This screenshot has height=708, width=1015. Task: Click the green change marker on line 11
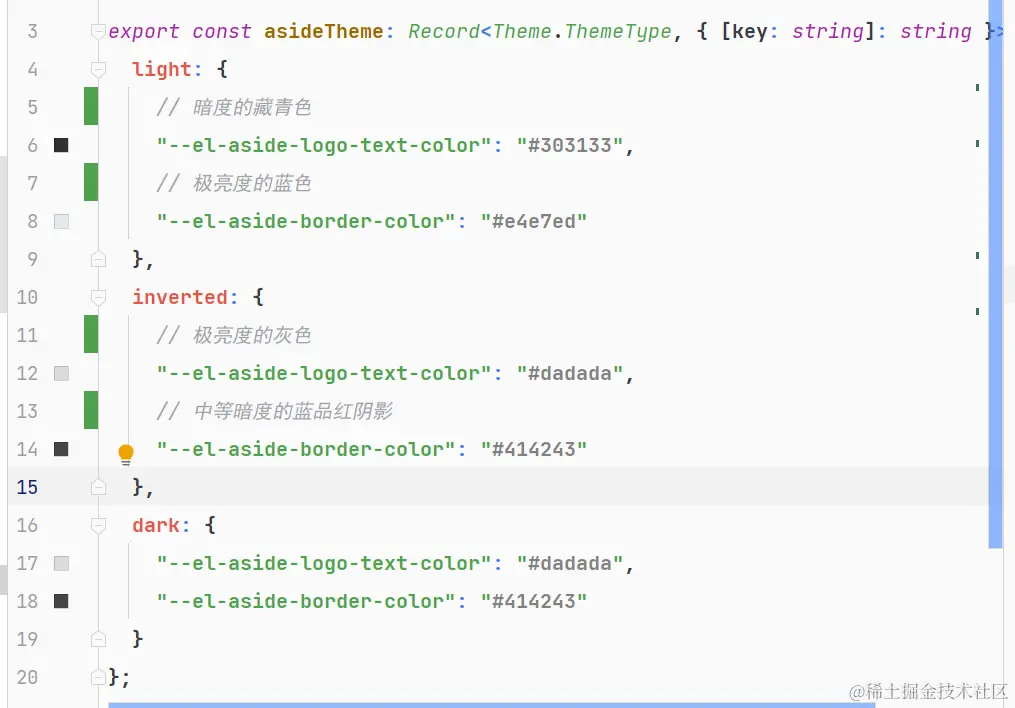(x=91, y=334)
